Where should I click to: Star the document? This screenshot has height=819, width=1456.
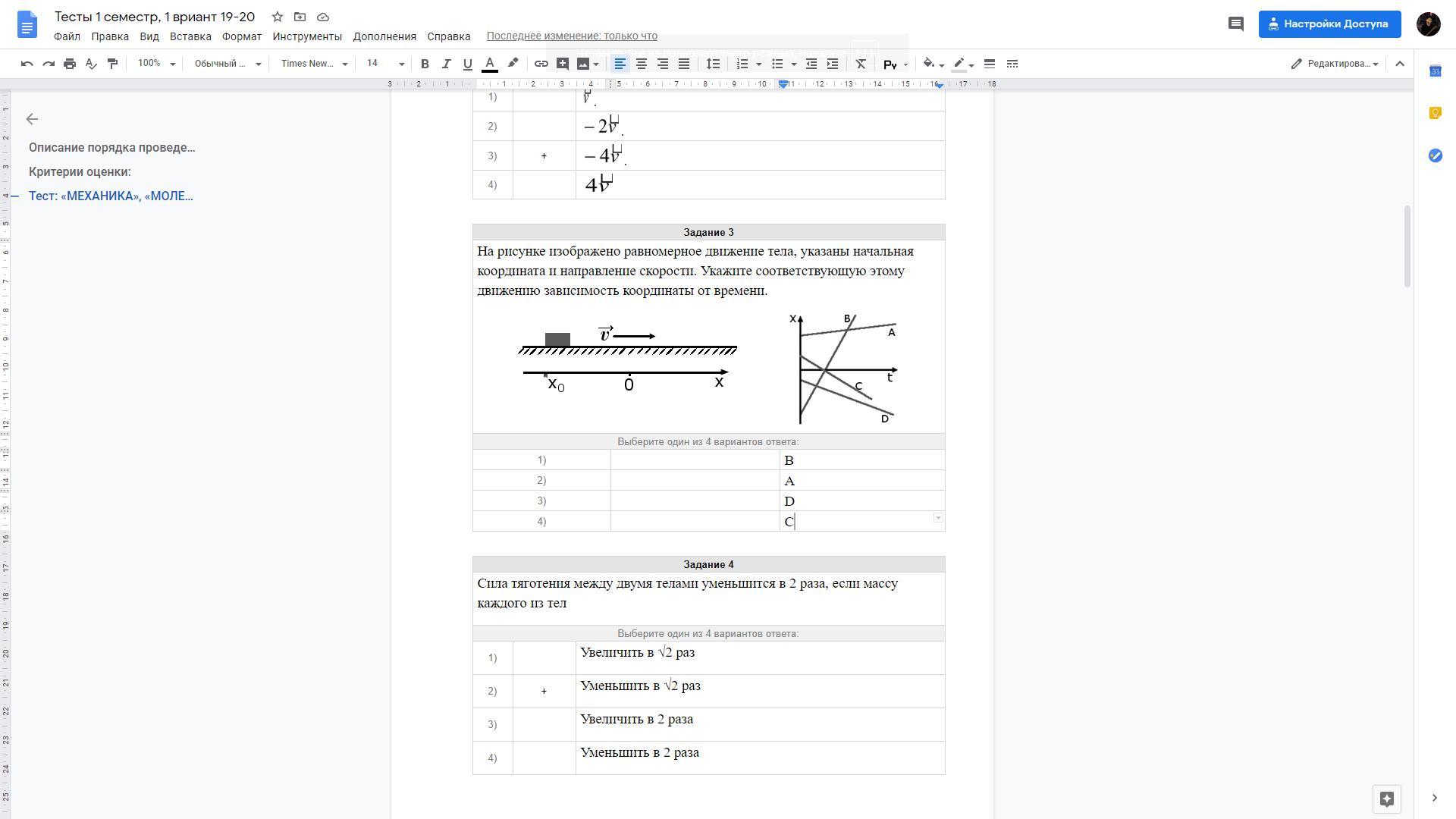[278, 17]
